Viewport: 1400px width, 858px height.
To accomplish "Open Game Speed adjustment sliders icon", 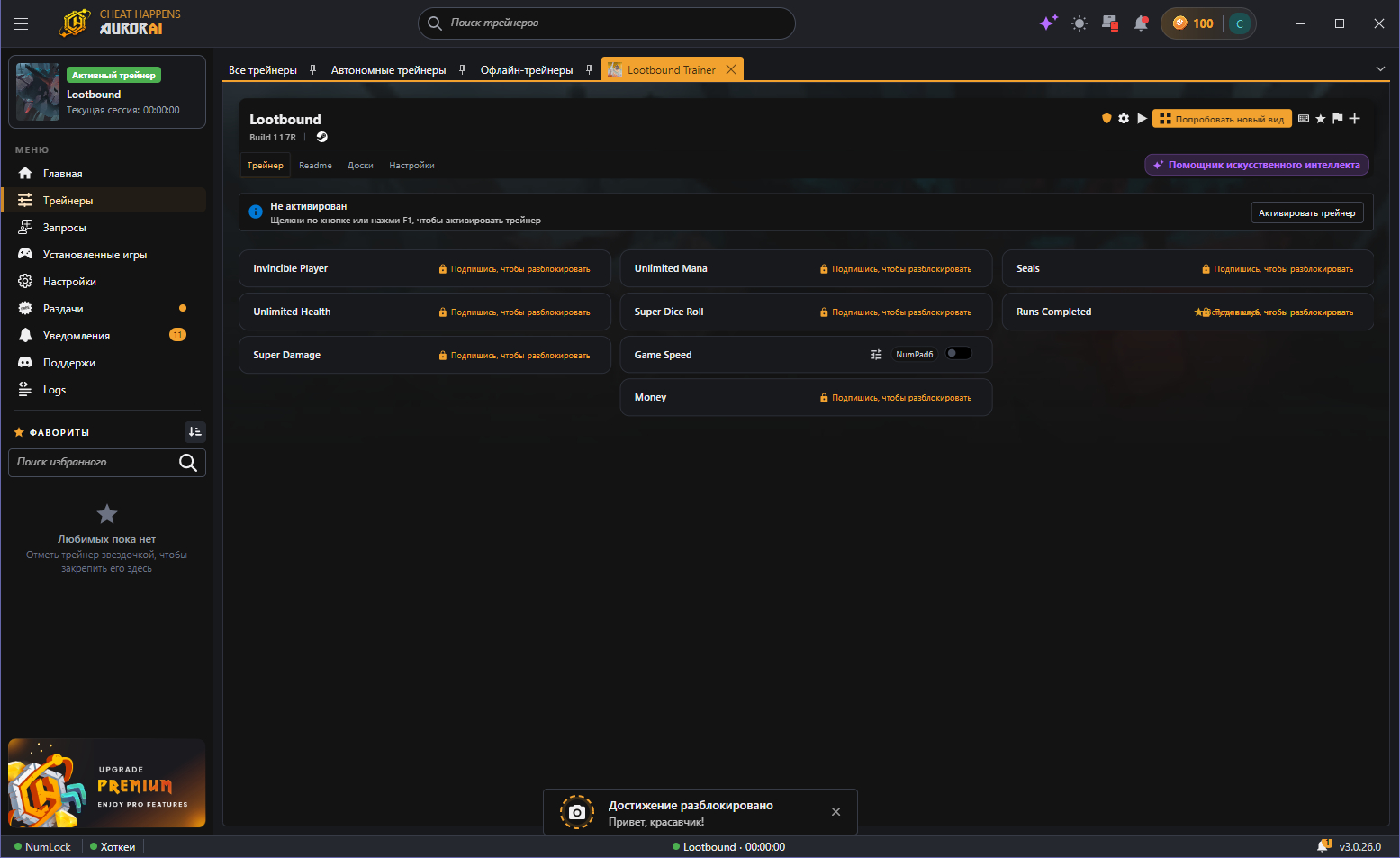I will tap(876, 355).
